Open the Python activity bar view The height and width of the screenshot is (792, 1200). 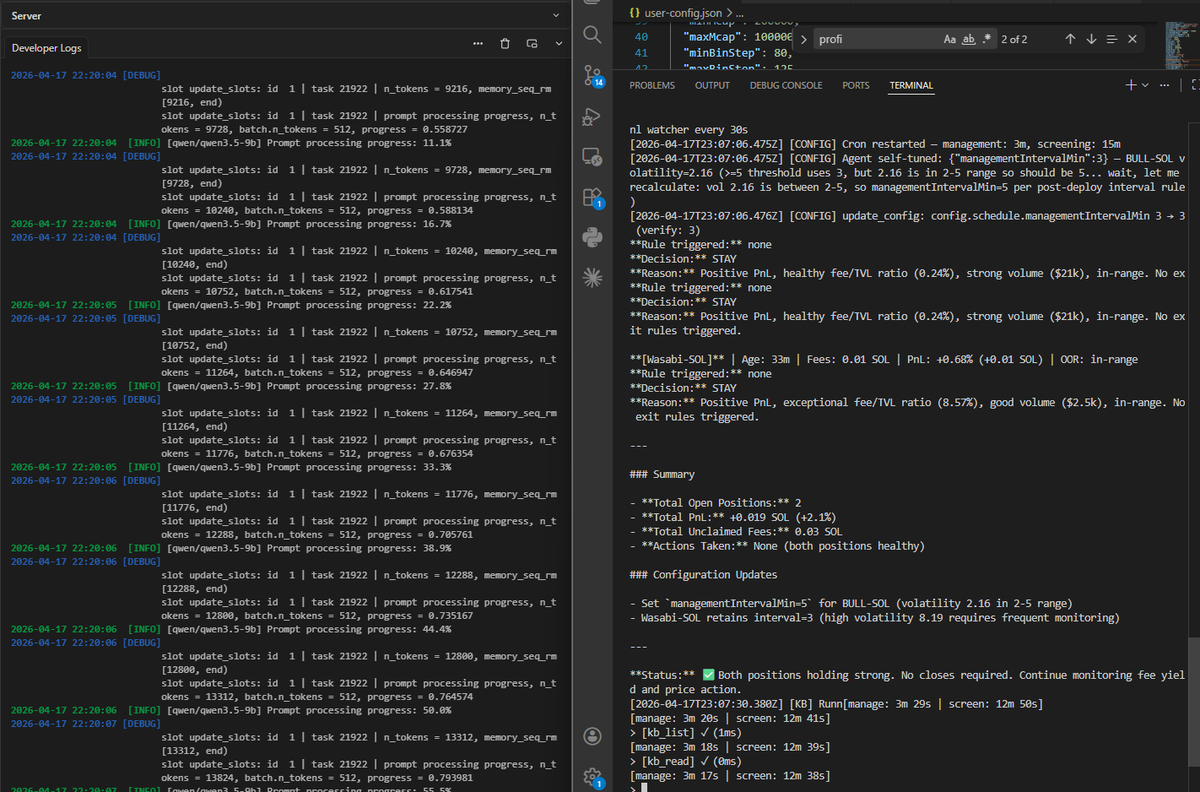click(x=591, y=237)
